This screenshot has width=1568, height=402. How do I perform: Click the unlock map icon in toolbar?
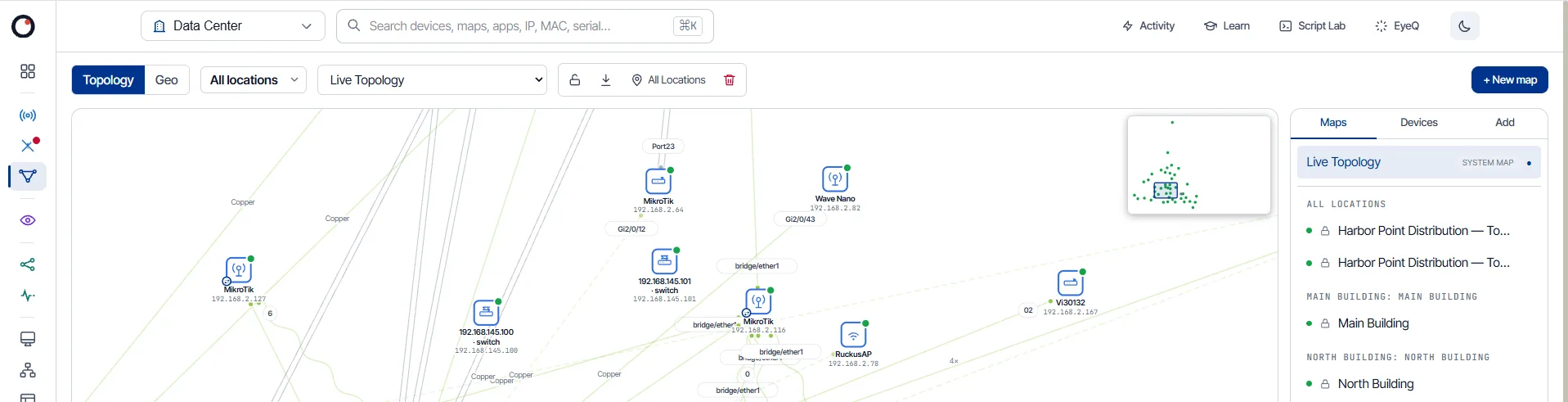(575, 80)
